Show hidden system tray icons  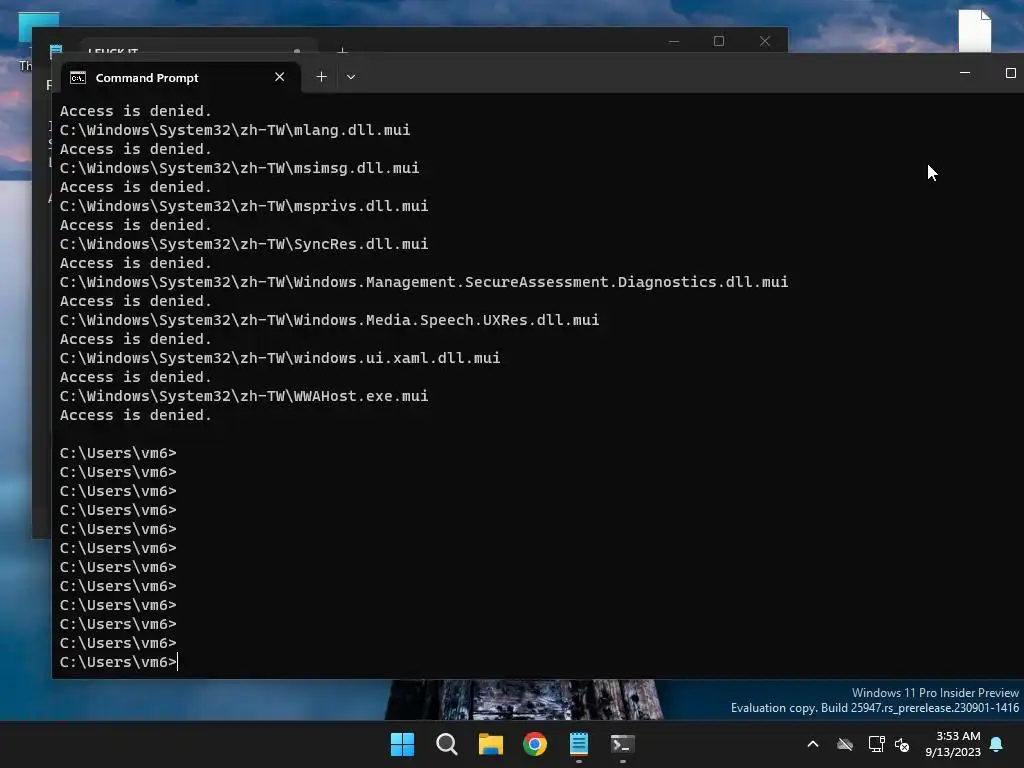click(x=813, y=744)
